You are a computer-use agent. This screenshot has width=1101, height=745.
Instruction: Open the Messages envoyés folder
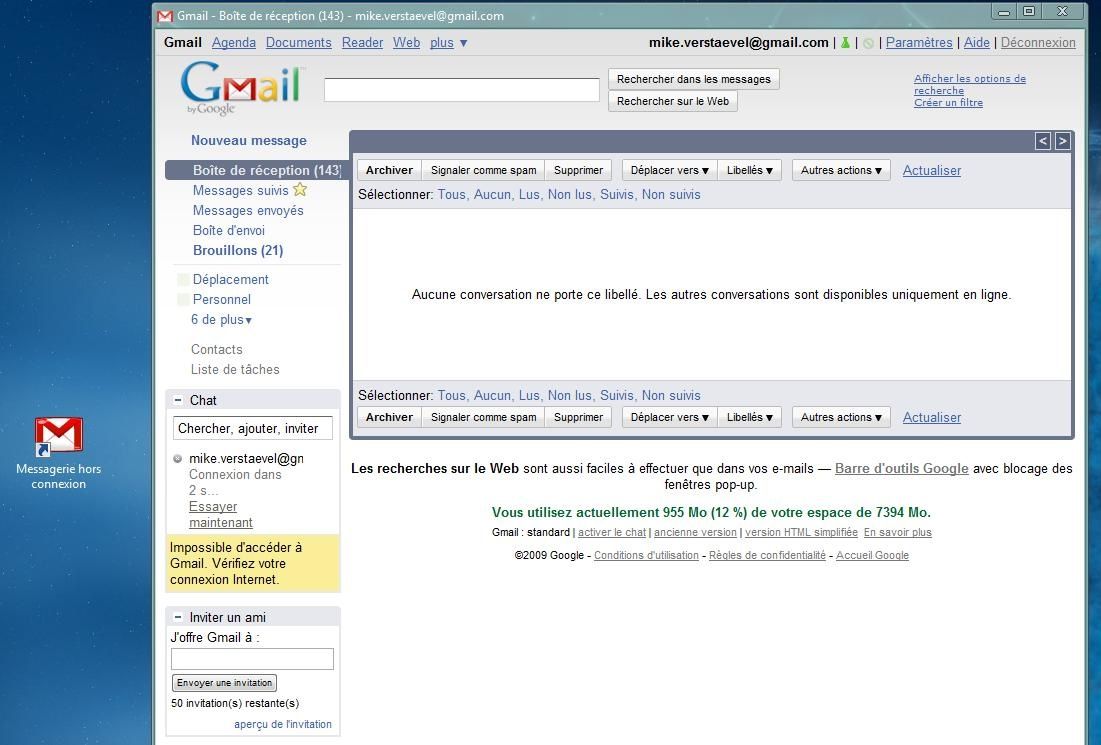249,211
